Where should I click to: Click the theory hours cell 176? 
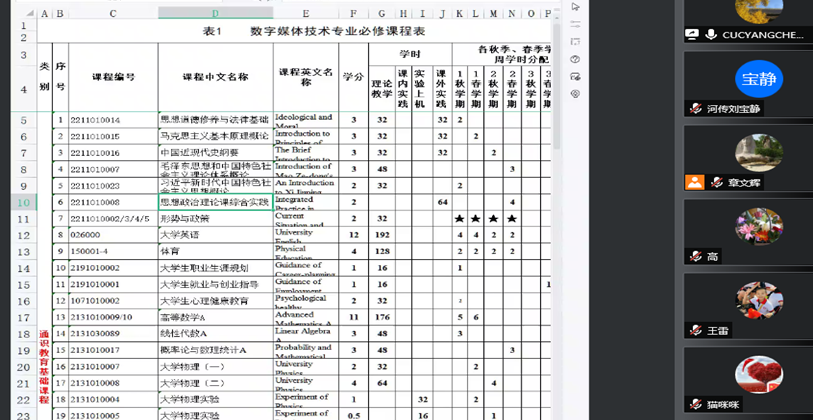tap(382, 317)
